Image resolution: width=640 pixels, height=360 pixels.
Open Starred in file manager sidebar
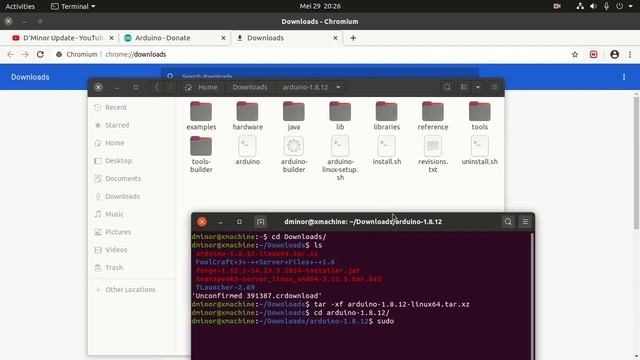pyautogui.click(x=132, y=125)
